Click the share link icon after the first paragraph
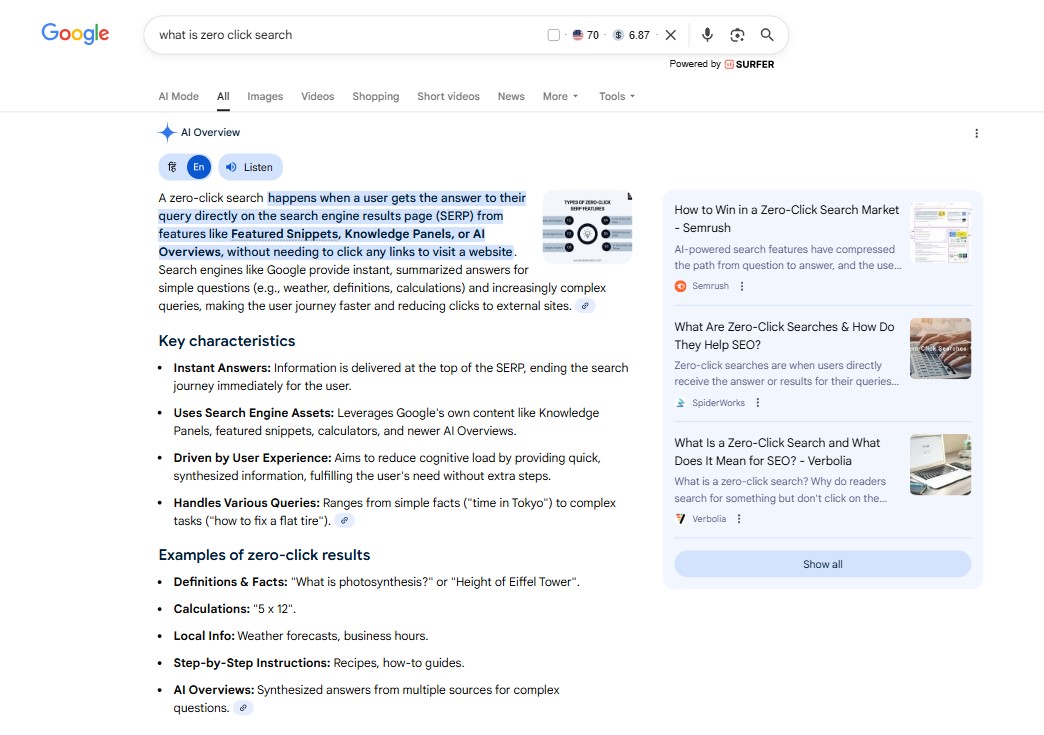1044x735 pixels. (584, 306)
